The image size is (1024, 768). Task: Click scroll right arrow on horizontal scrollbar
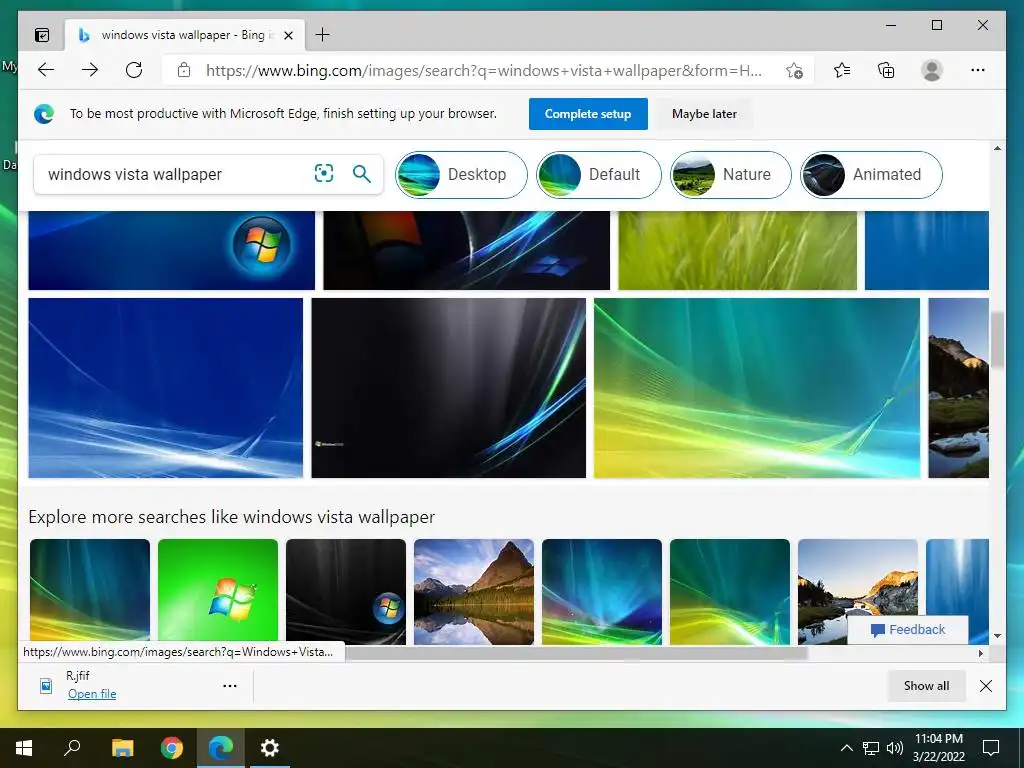[x=980, y=653]
